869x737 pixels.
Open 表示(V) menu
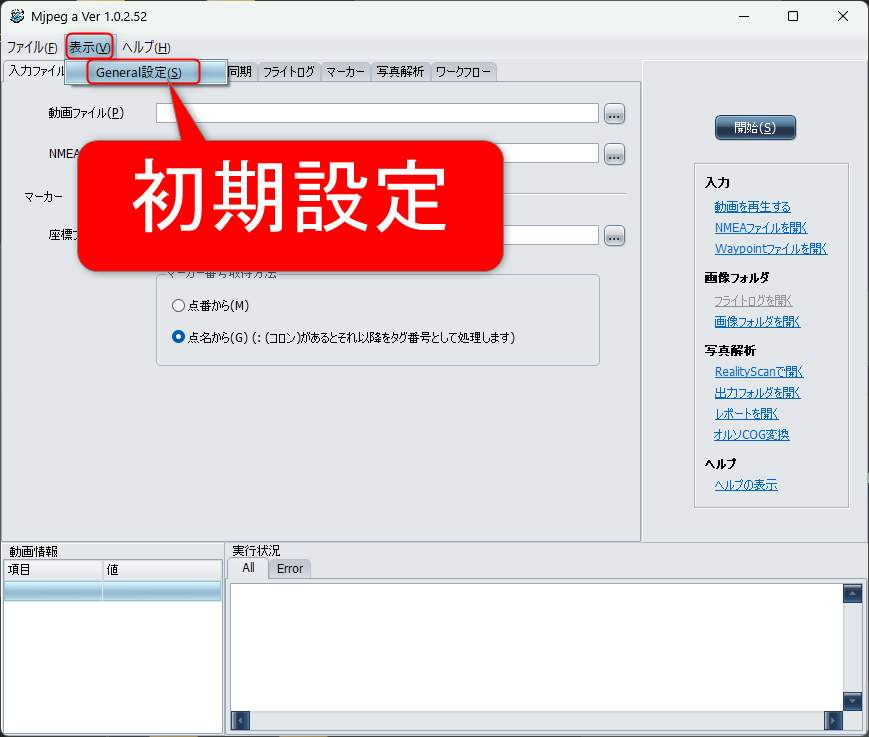click(89, 47)
